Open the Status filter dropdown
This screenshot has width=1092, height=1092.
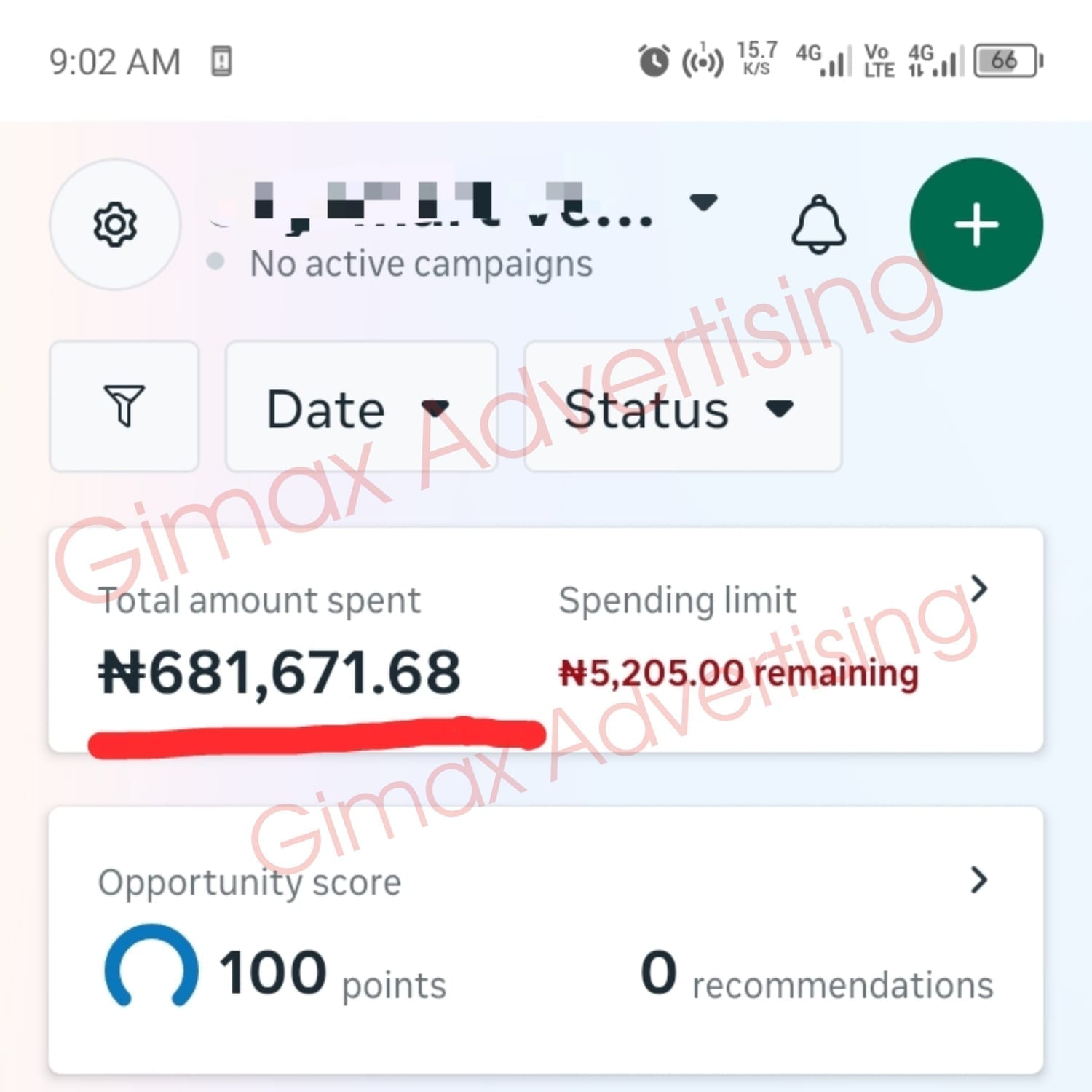[x=681, y=408]
